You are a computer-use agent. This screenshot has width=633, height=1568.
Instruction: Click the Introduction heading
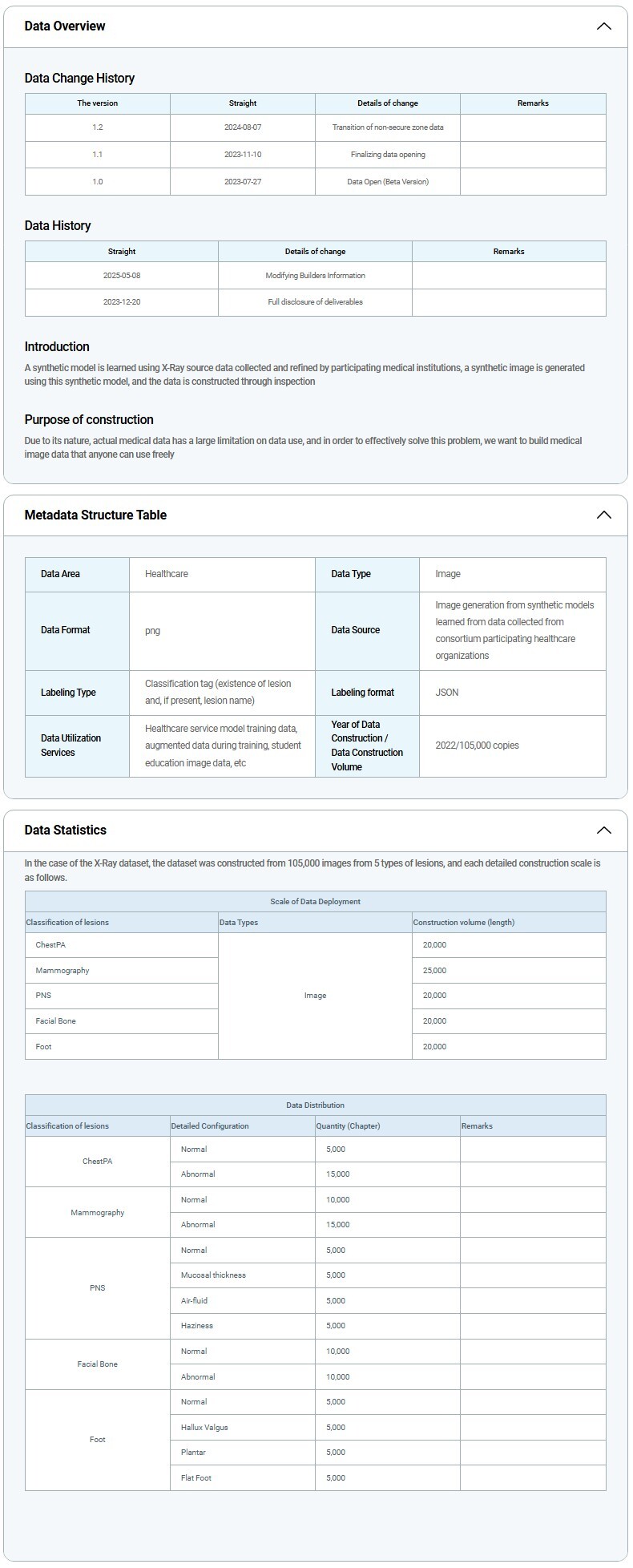(57, 347)
